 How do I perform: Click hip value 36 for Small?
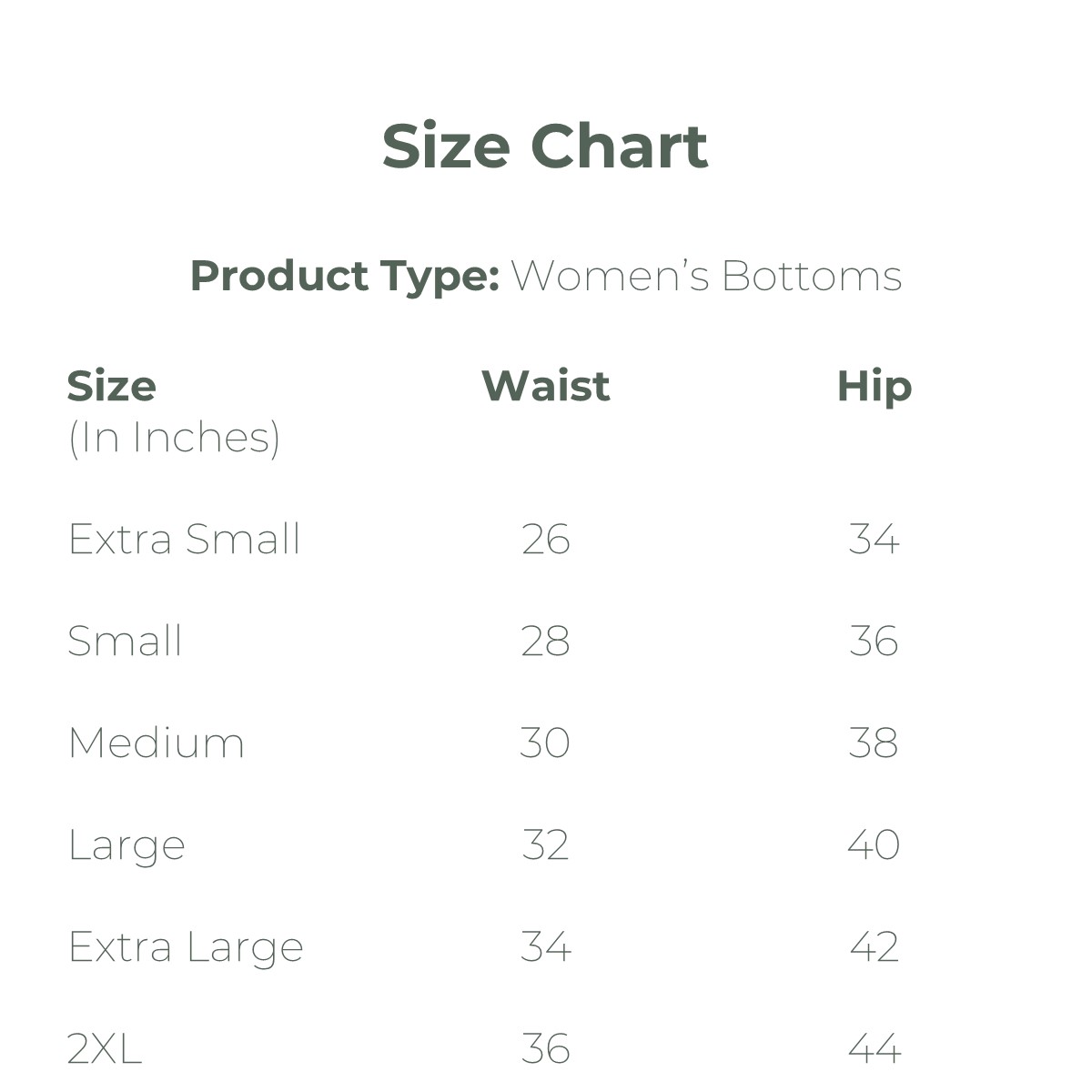tap(874, 642)
